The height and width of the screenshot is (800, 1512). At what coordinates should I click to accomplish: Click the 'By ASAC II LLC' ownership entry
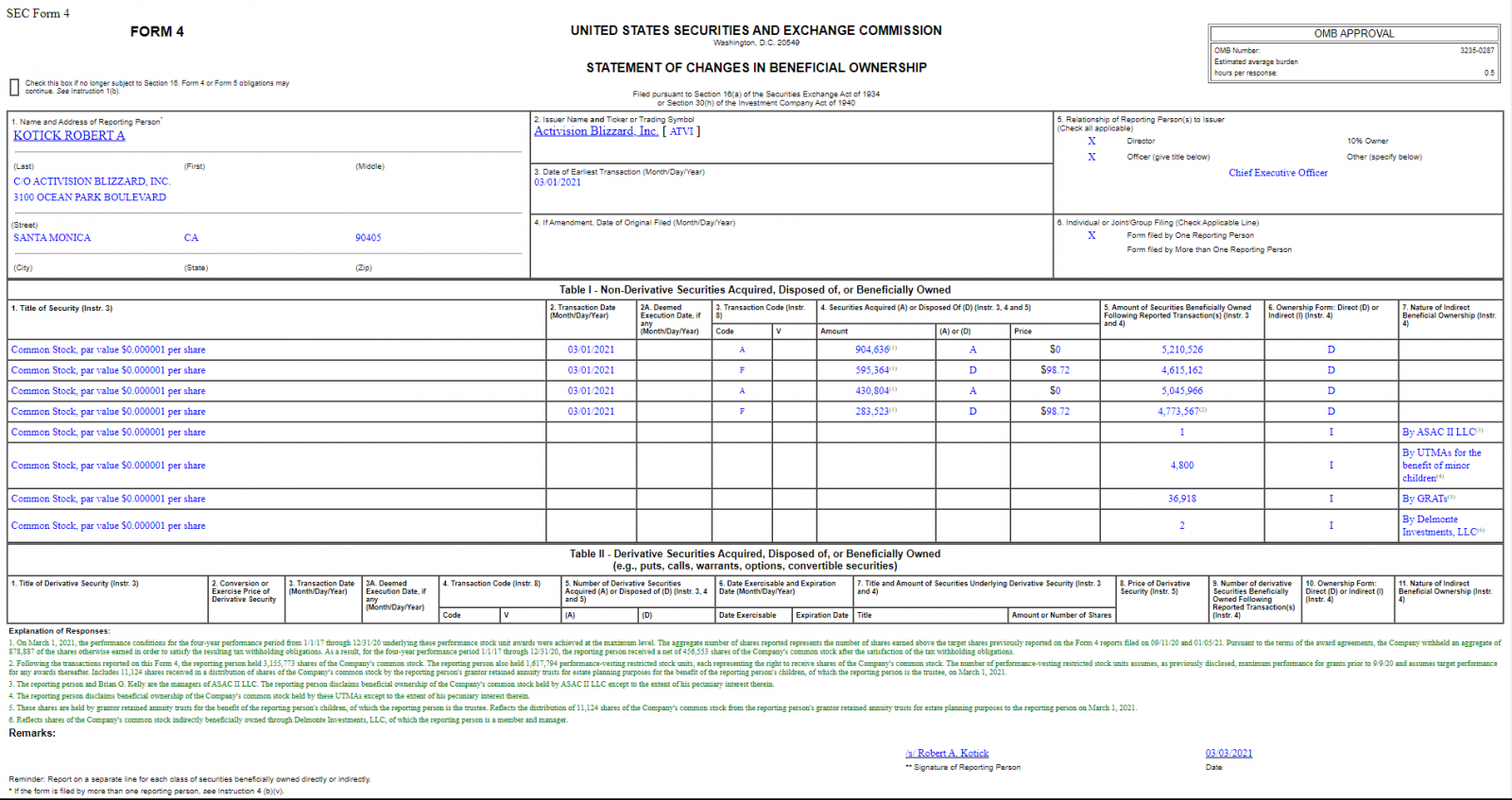(1438, 433)
